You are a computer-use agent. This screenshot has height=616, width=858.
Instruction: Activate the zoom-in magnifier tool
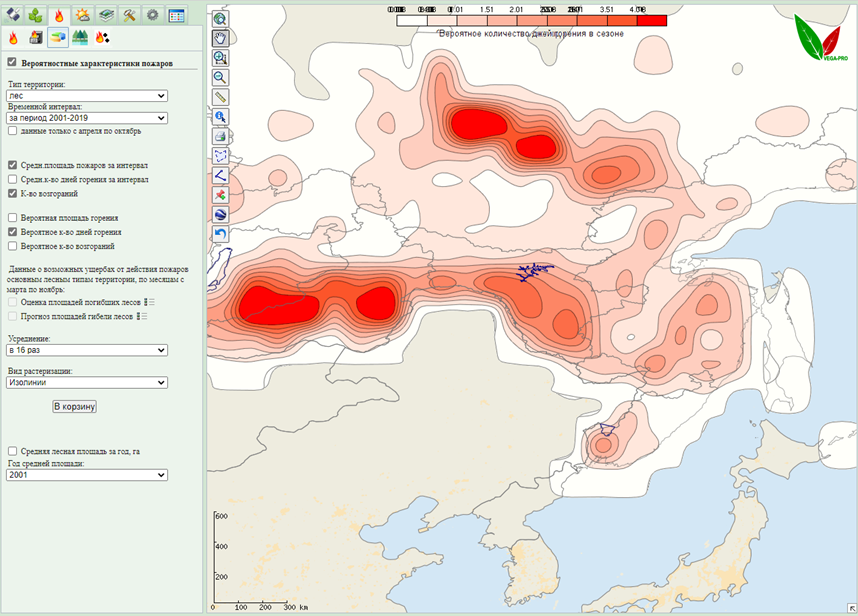pos(220,58)
